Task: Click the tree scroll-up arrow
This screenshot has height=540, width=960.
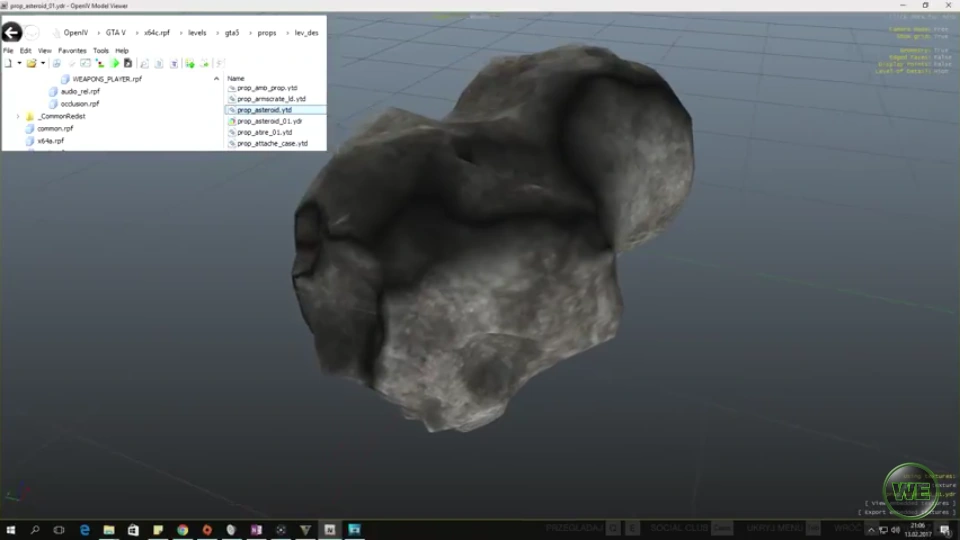Action: click(x=216, y=79)
